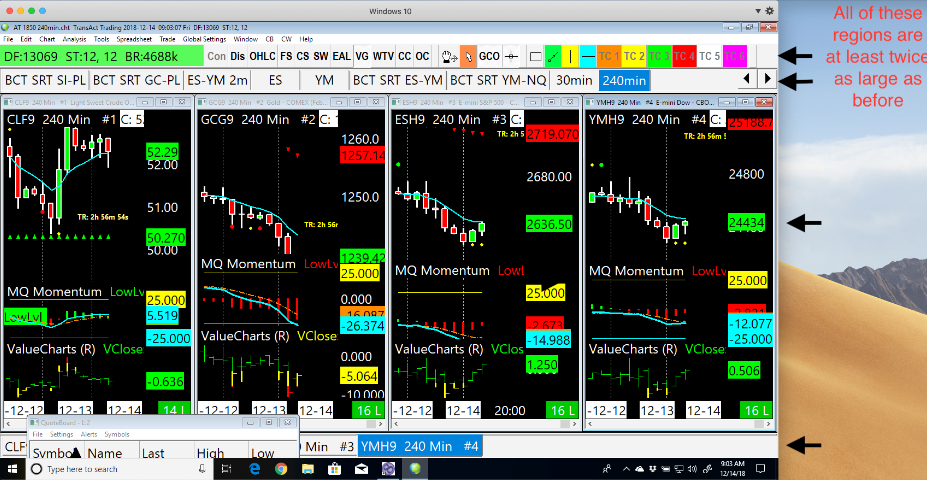Switch to BCT SRT GC-PL tab
Viewport: 927px width, 480px height.
[136, 79]
